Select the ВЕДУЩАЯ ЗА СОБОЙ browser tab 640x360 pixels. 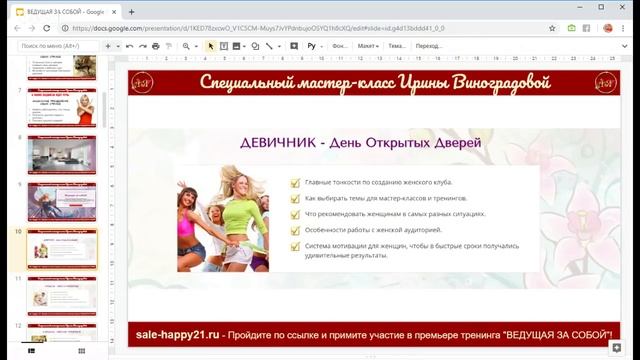65,12
